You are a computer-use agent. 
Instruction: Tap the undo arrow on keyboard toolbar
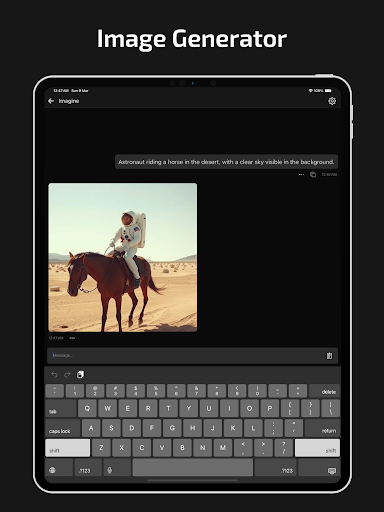pos(54,375)
